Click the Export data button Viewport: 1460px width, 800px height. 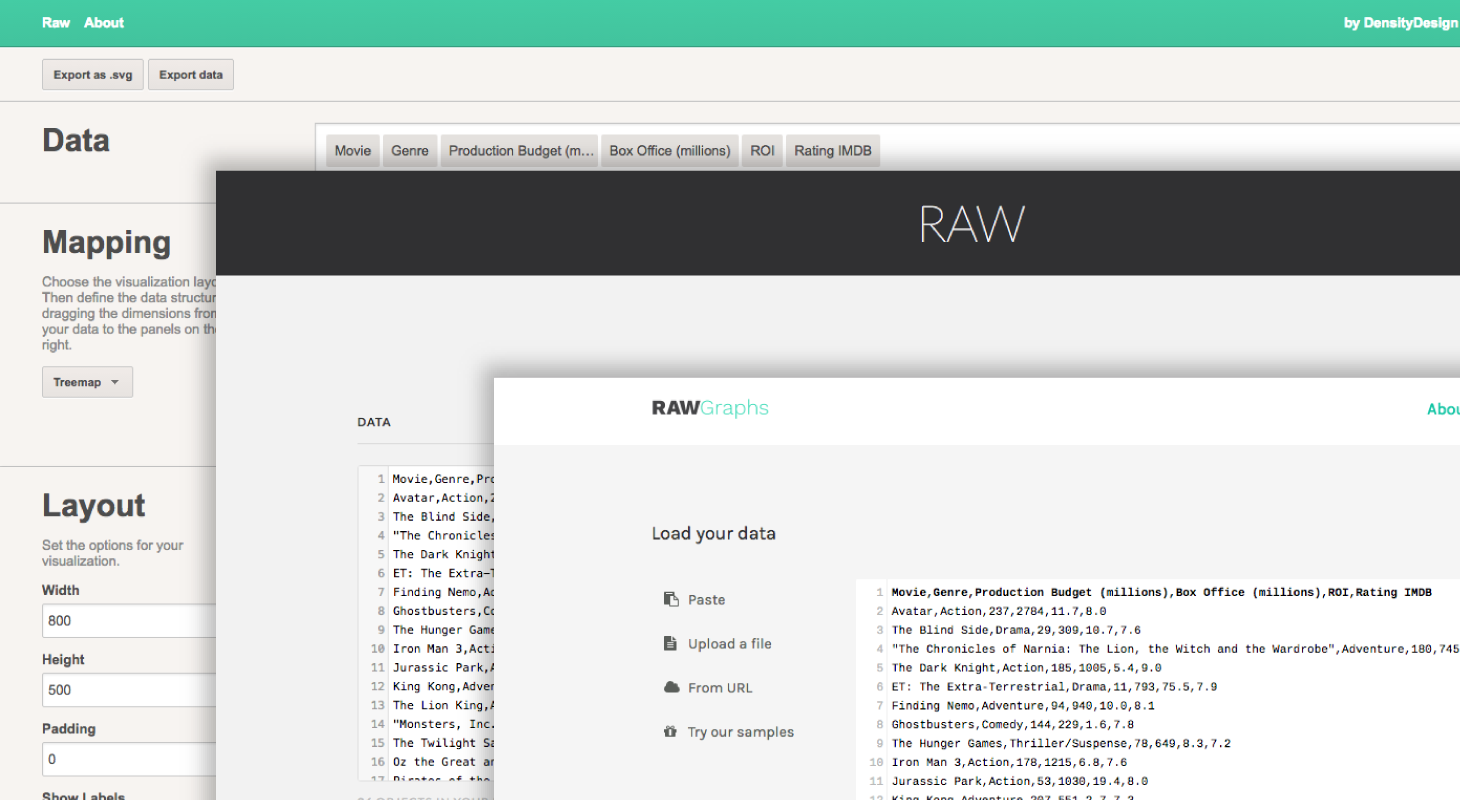point(191,75)
